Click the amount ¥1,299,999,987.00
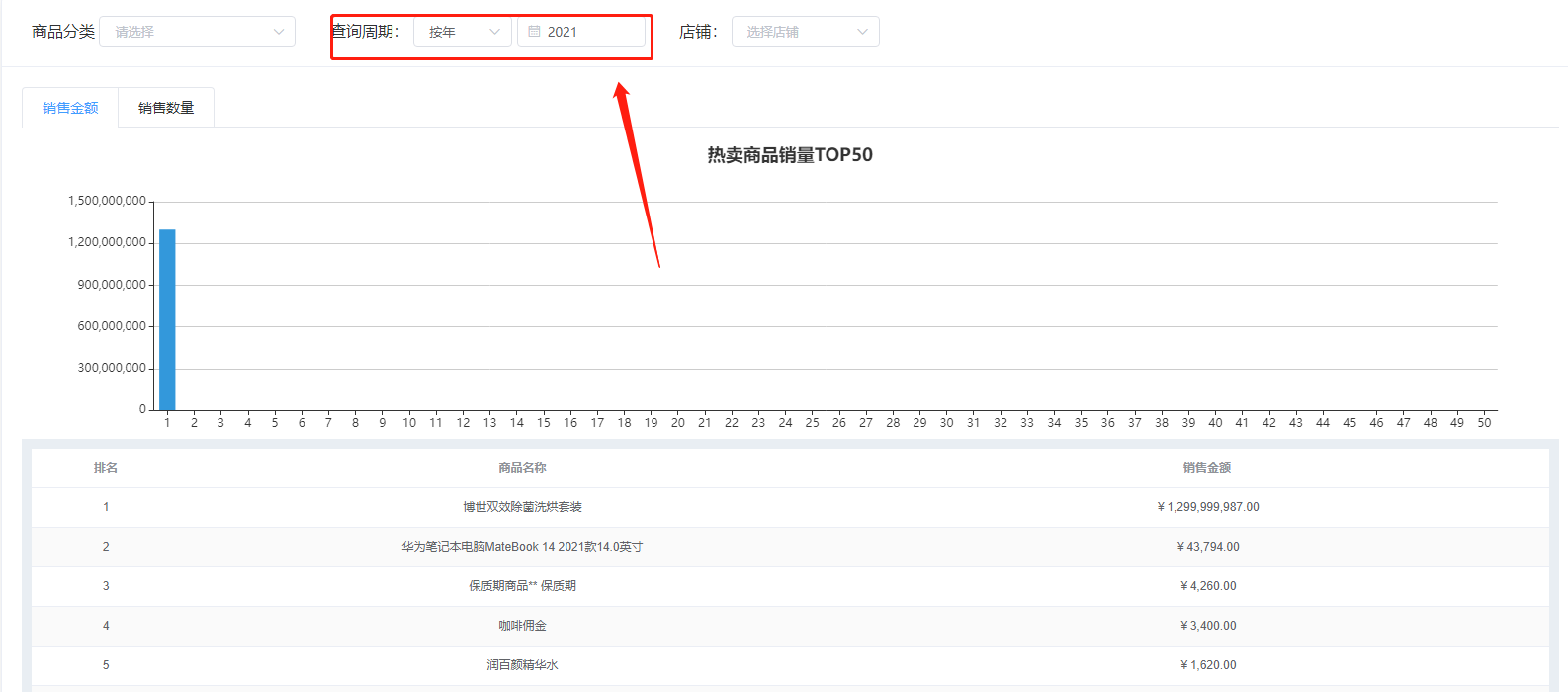Image resolution: width=1568 pixels, height=692 pixels. pyautogui.click(x=1208, y=507)
